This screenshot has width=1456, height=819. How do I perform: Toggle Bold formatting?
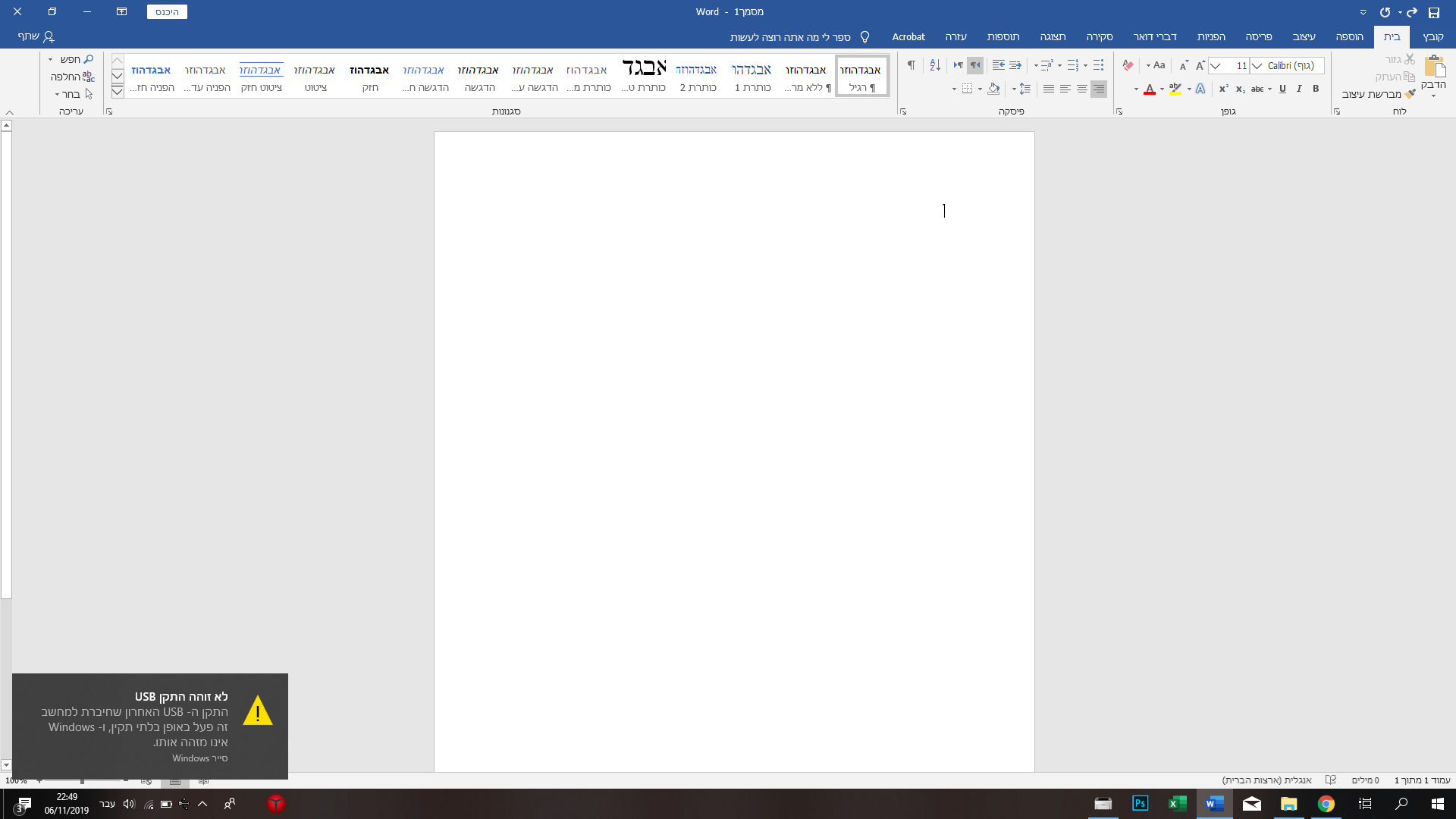pos(1316,89)
